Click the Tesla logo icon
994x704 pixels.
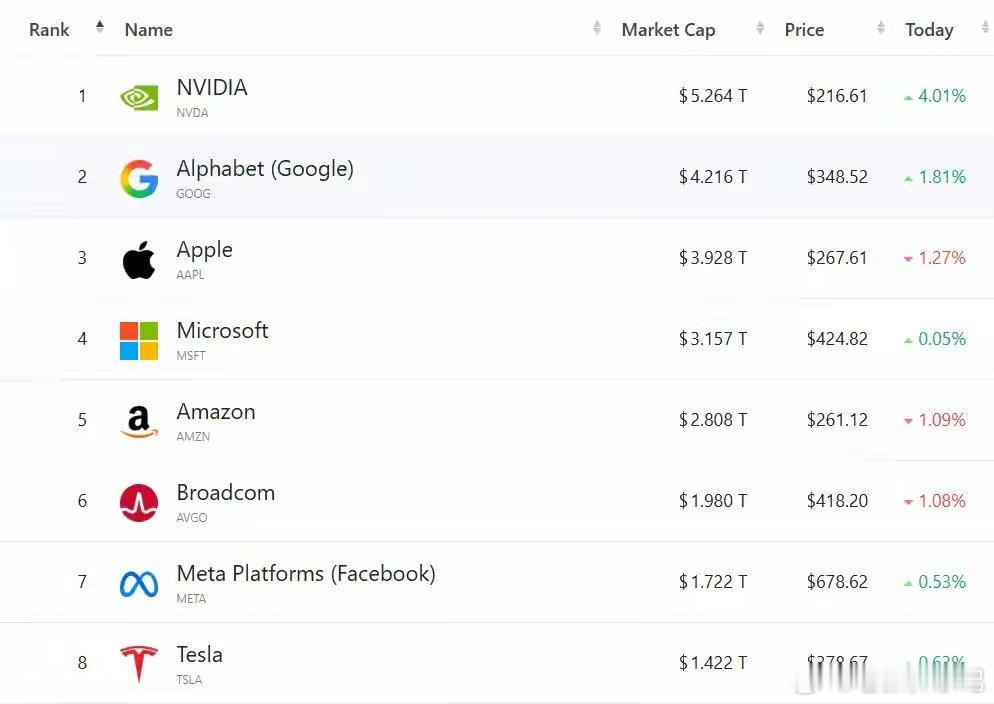pyautogui.click(x=139, y=664)
